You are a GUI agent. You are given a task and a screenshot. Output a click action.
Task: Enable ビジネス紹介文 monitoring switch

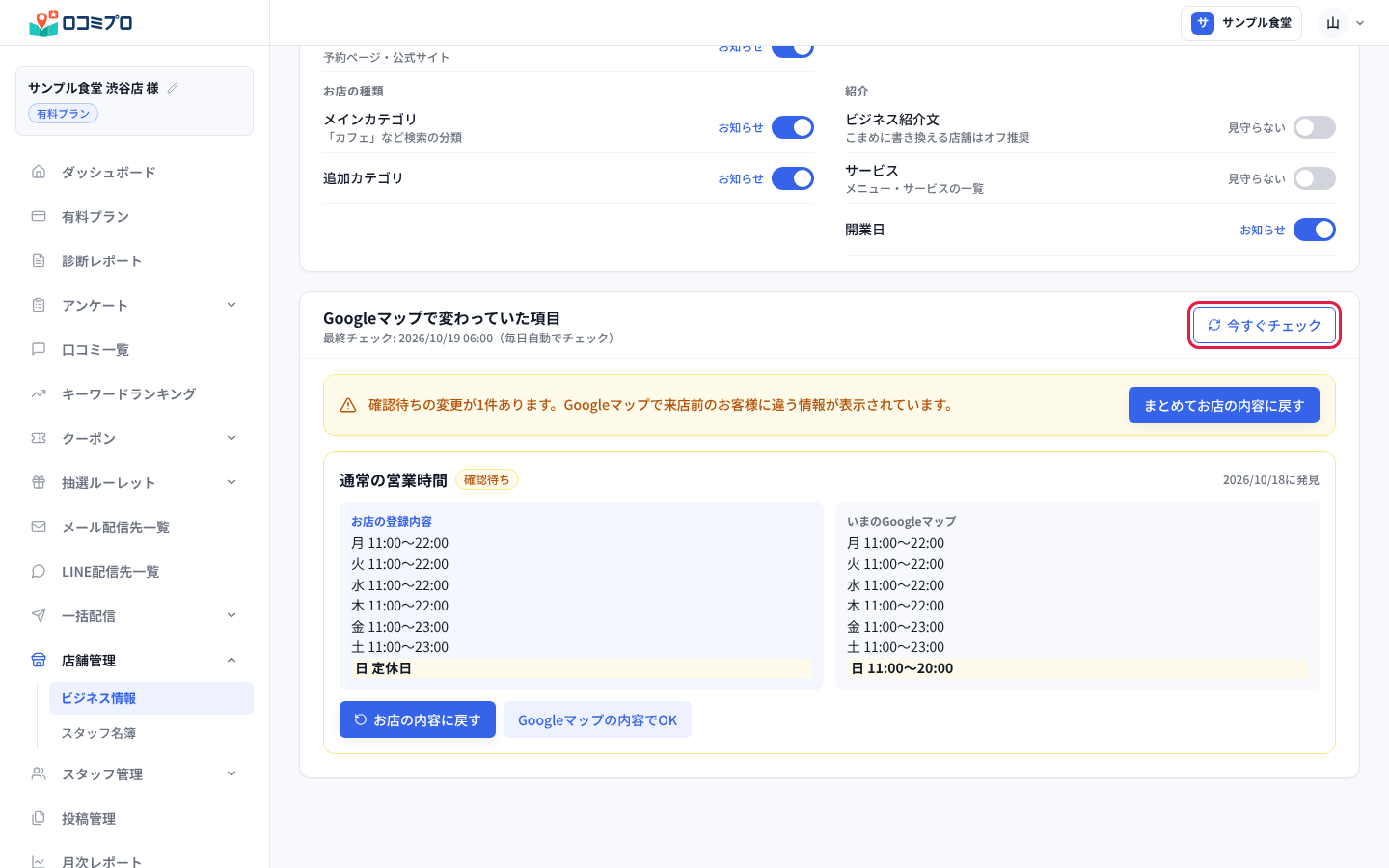pyautogui.click(x=1315, y=127)
